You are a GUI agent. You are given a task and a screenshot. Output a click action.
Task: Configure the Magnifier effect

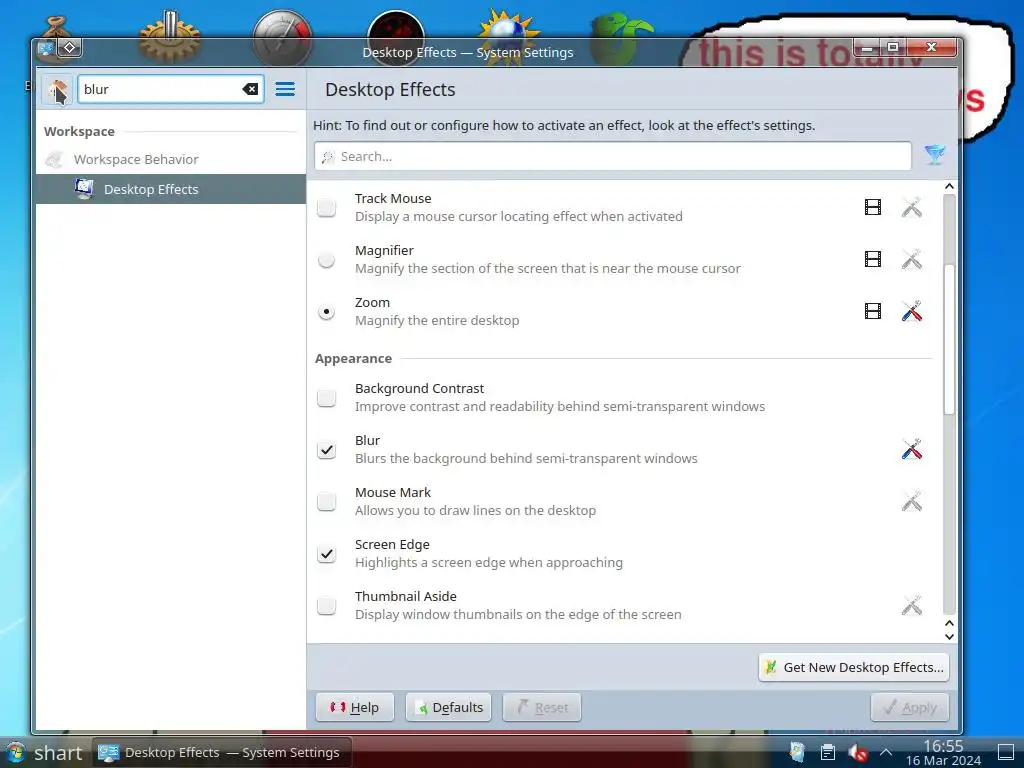pyautogui.click(x=912, y=259)
